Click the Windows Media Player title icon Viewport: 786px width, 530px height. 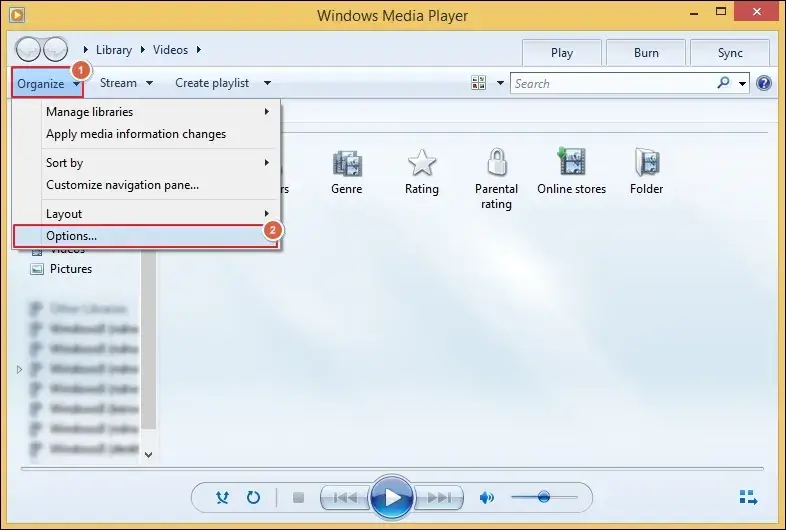coord(17,15)
